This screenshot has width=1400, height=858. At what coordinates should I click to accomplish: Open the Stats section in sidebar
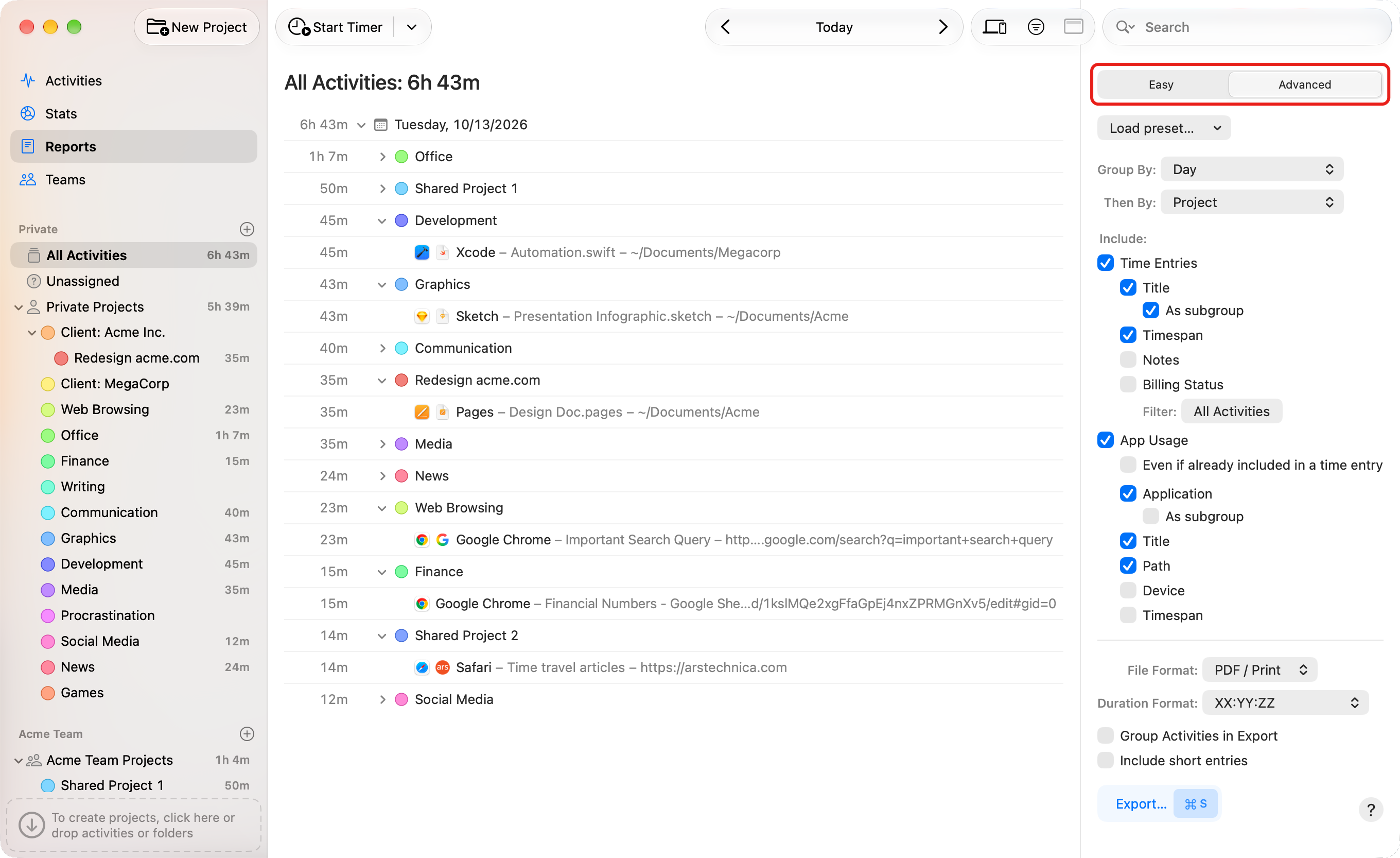coord(133,113)
